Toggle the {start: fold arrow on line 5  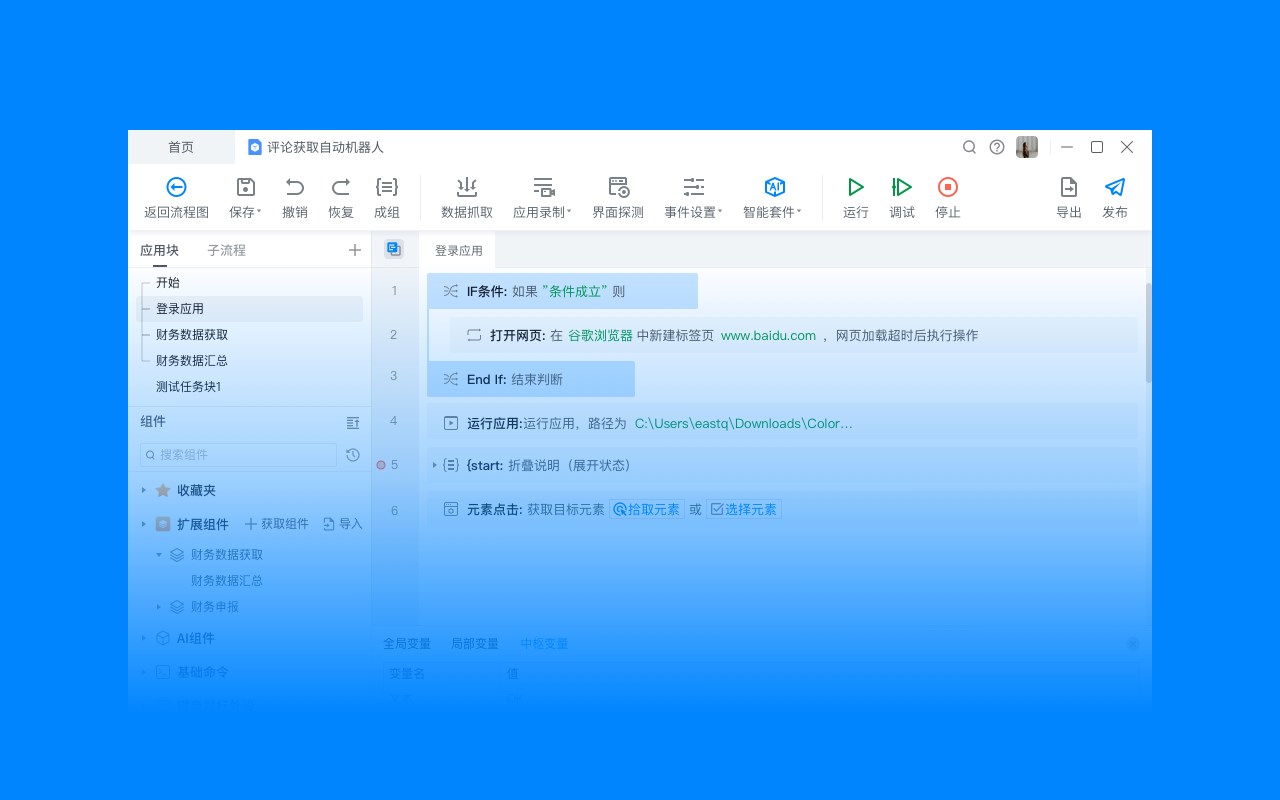435,465
